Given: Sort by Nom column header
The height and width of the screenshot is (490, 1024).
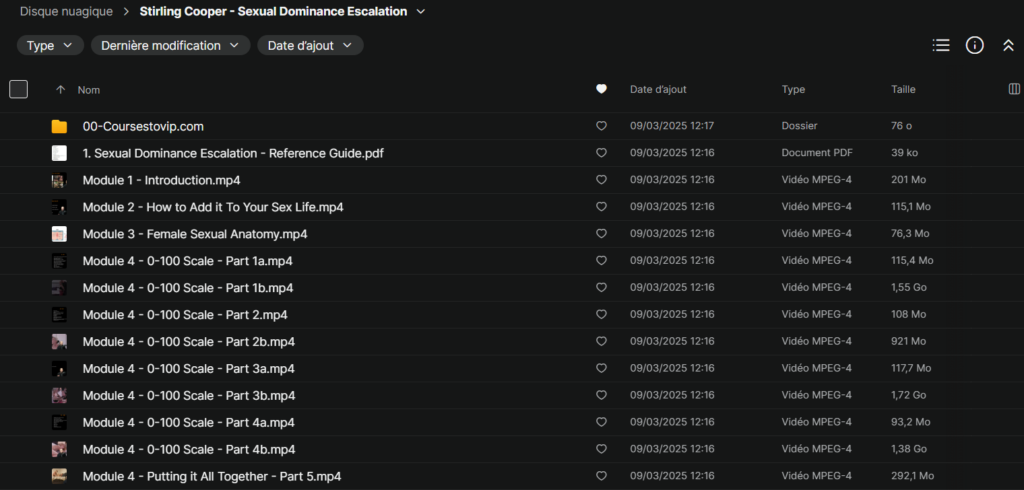Looking at the screenshot, I should tap(89, 90).
